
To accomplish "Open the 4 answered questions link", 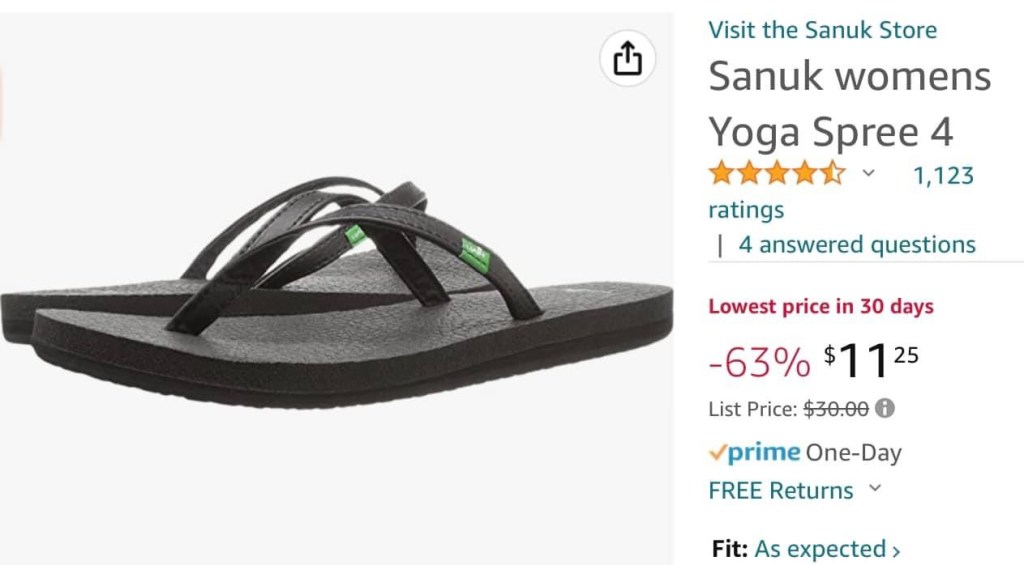I will coord(857,244).
